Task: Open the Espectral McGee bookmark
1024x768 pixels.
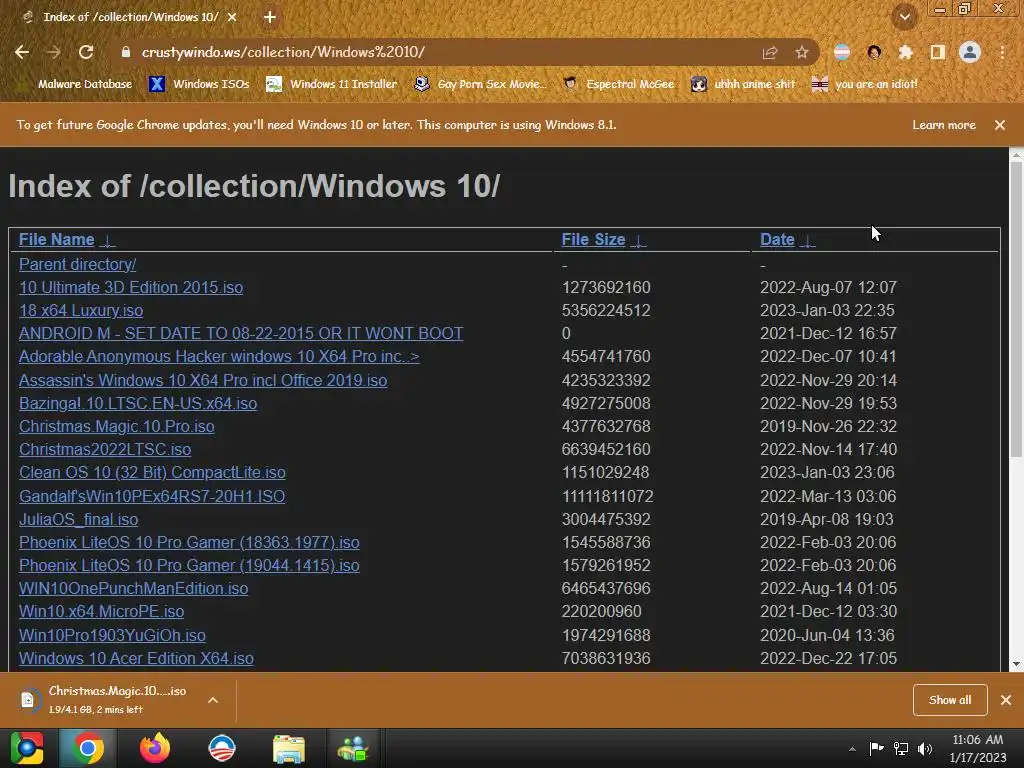Action: click(x=618, y=84)
